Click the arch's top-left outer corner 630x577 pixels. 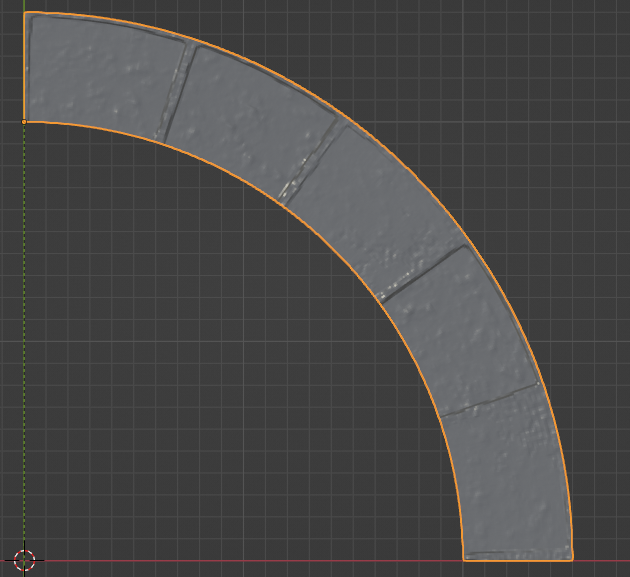[x=25, y=13]
